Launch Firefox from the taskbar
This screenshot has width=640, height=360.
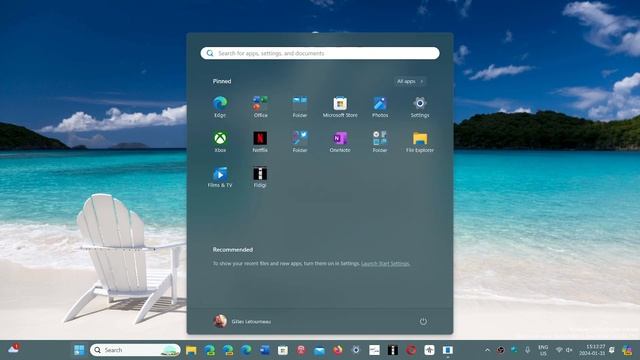338,350
